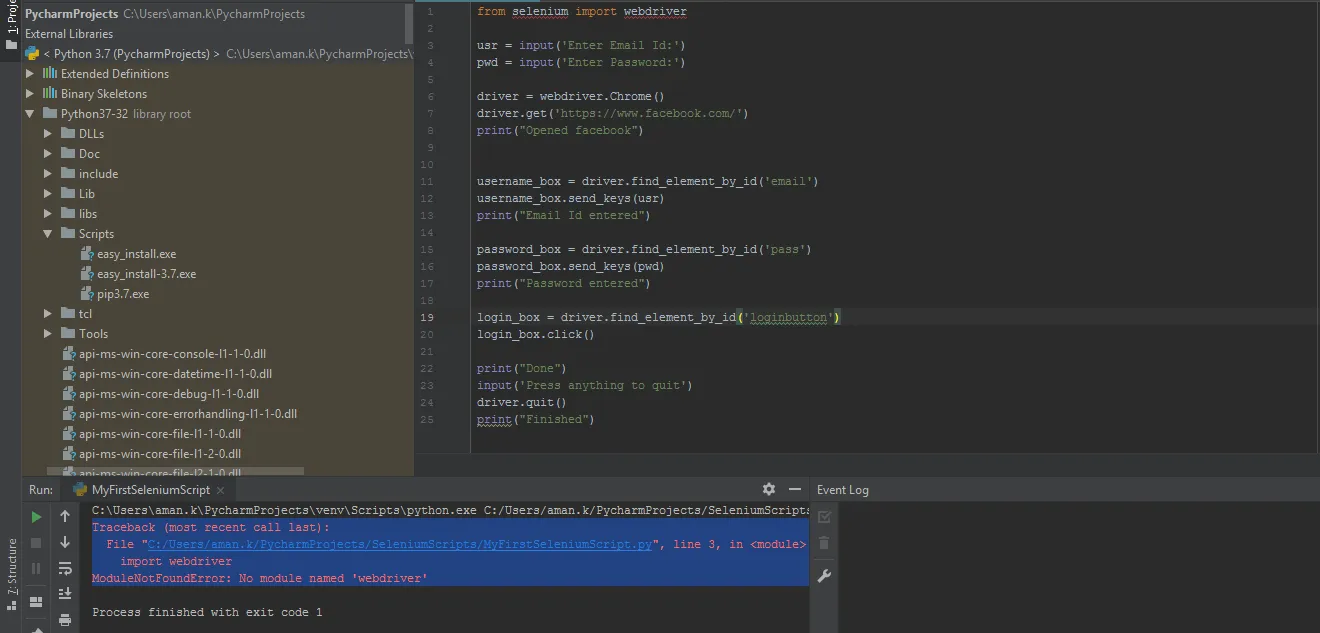This screenshot has width=1320, height=633.
Task: Select the MyFirstSeleniumScript run tab
Action: 150,490
